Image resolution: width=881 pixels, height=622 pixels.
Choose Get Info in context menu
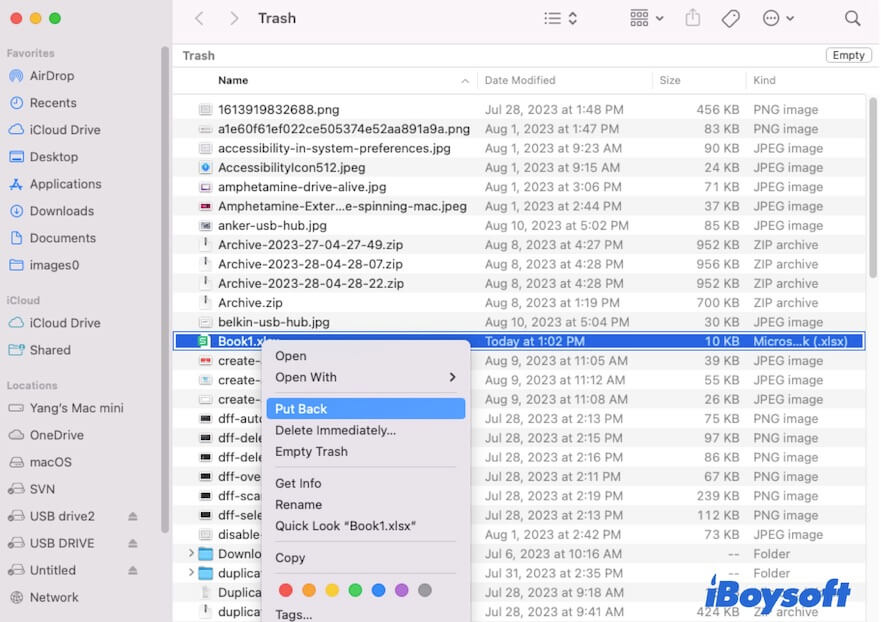click(298, 483)
